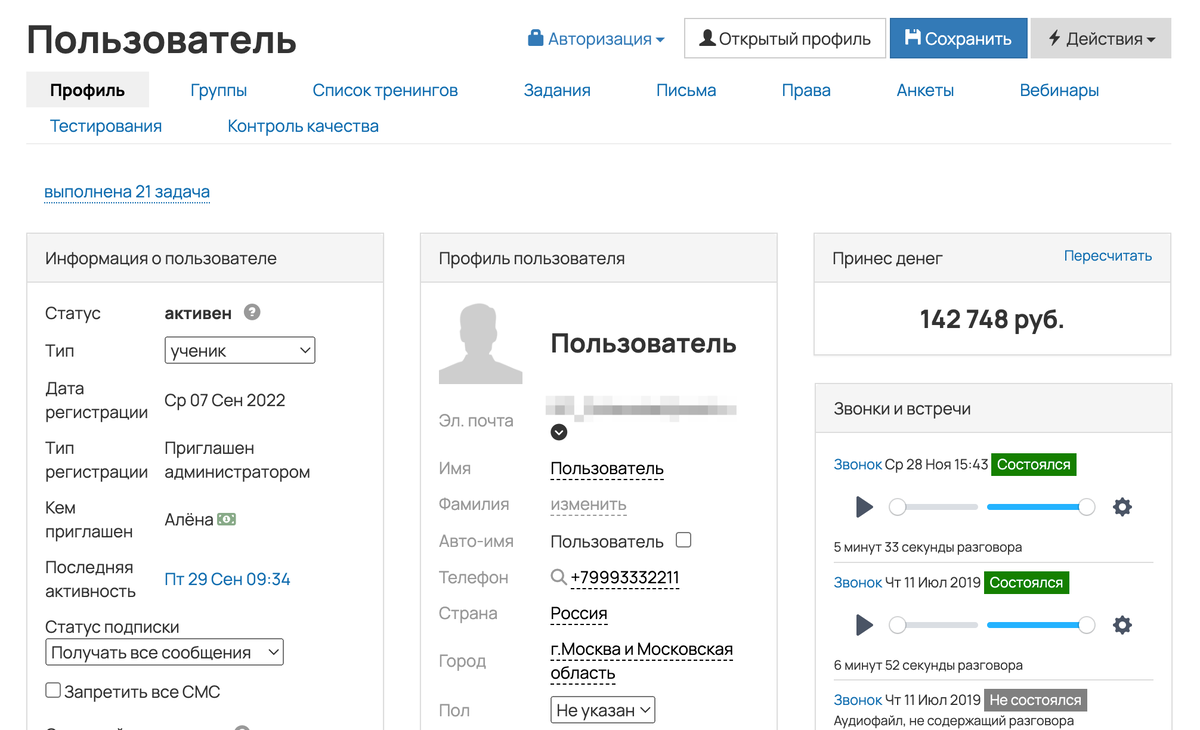
Task: Click the gear icon on the second call recording
Action: [1122, 624]
